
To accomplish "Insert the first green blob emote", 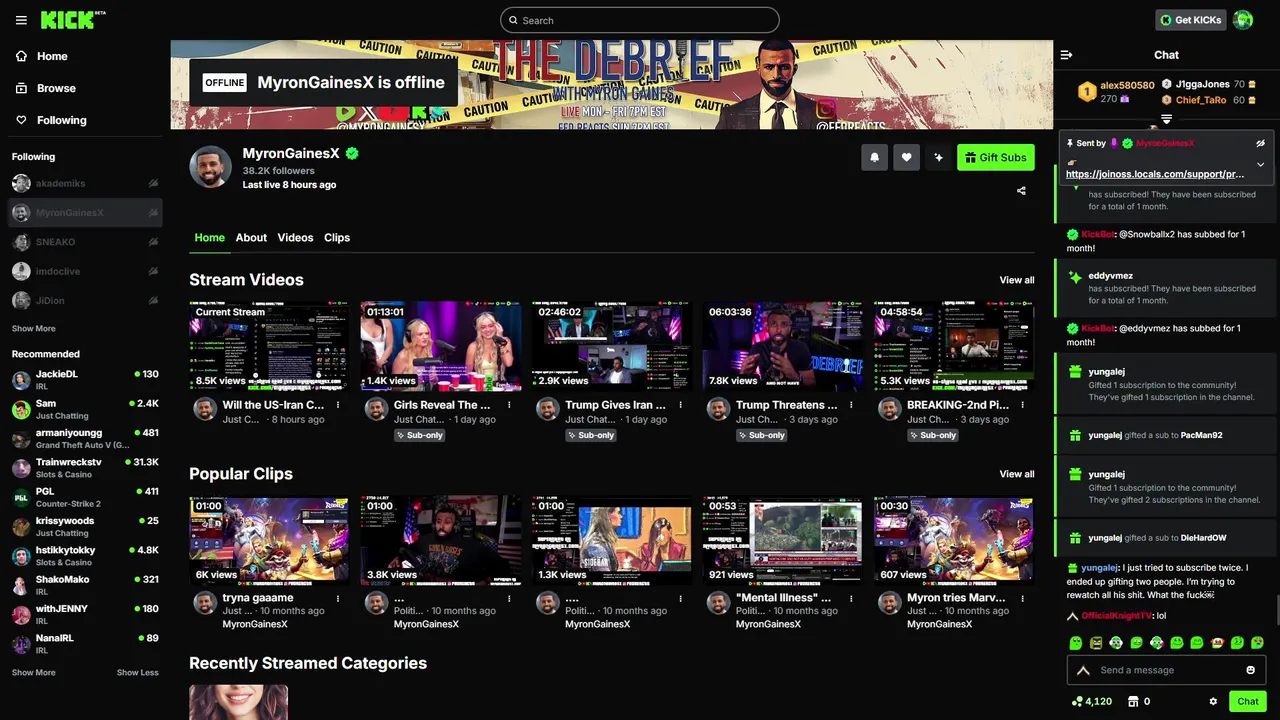I will (x=1076, y=643).
